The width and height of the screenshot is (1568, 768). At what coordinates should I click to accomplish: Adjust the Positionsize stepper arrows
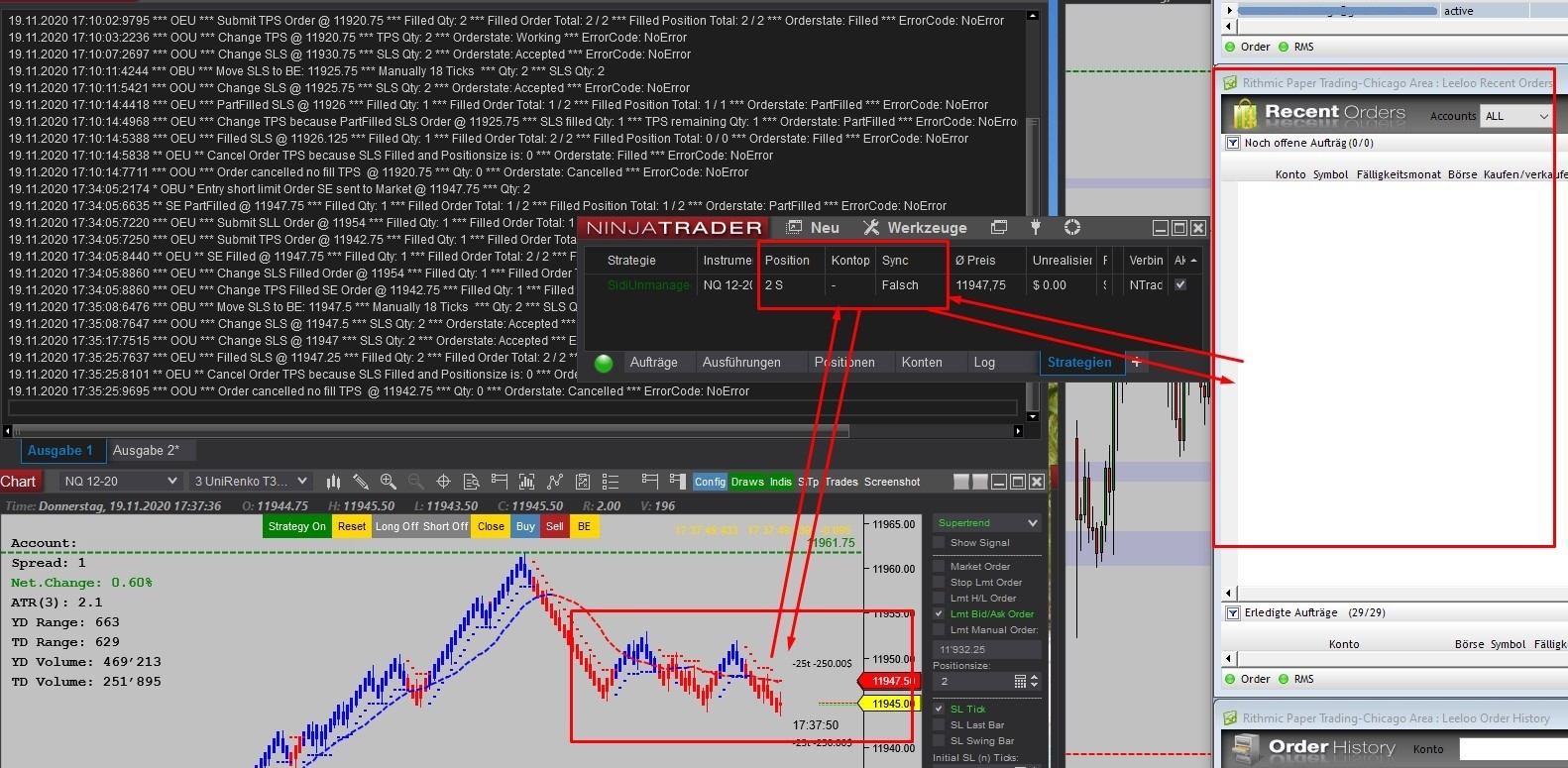point(1035,682)
